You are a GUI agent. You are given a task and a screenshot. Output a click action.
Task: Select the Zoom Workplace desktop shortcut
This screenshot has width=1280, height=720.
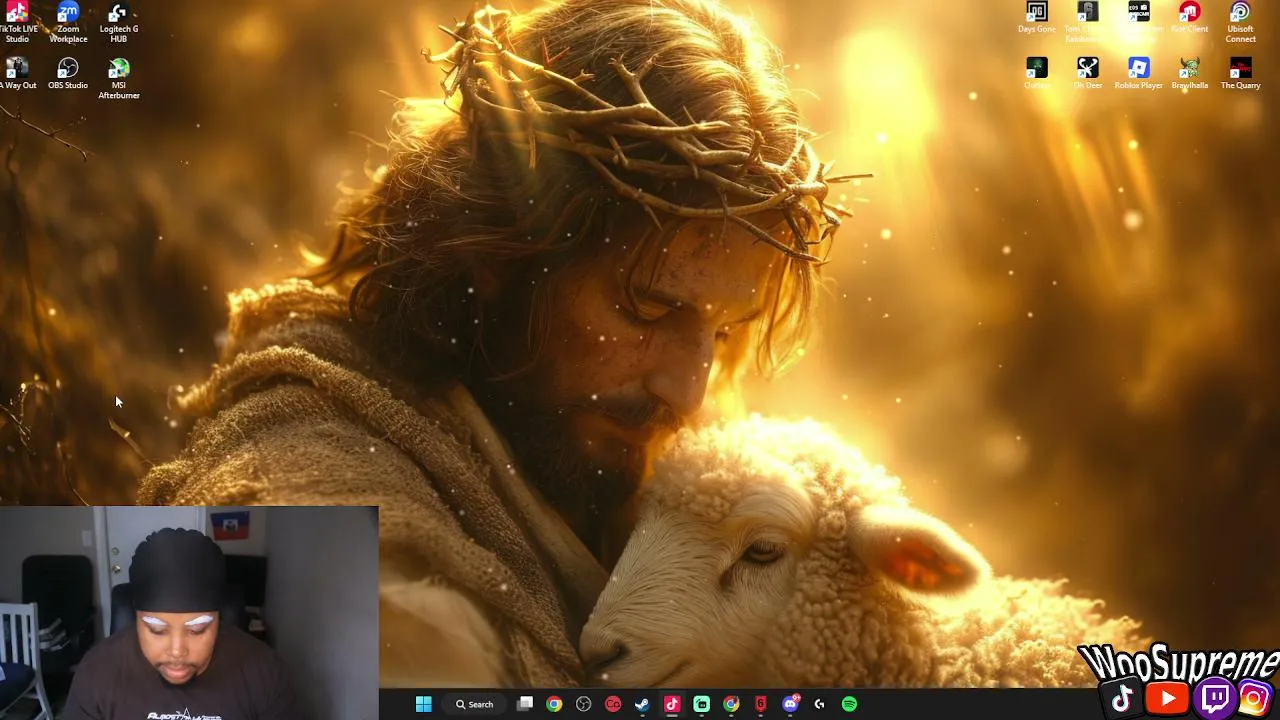pos(68,22)
